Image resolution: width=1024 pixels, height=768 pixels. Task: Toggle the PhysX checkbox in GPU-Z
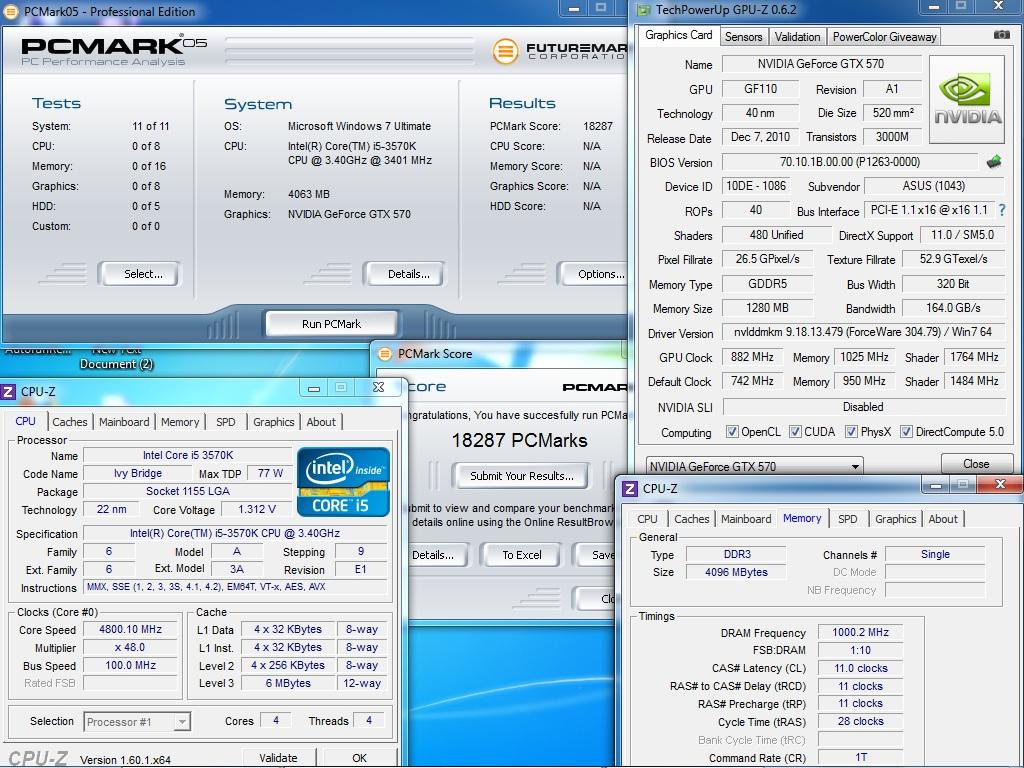click(x=851, y=432)
